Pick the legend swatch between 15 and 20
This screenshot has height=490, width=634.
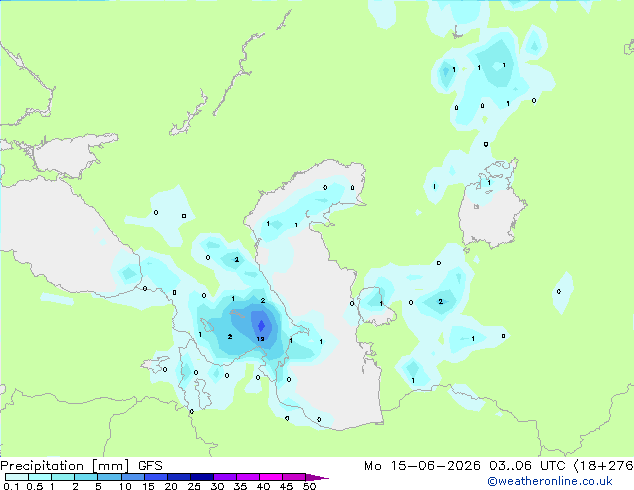coord(155,477)
